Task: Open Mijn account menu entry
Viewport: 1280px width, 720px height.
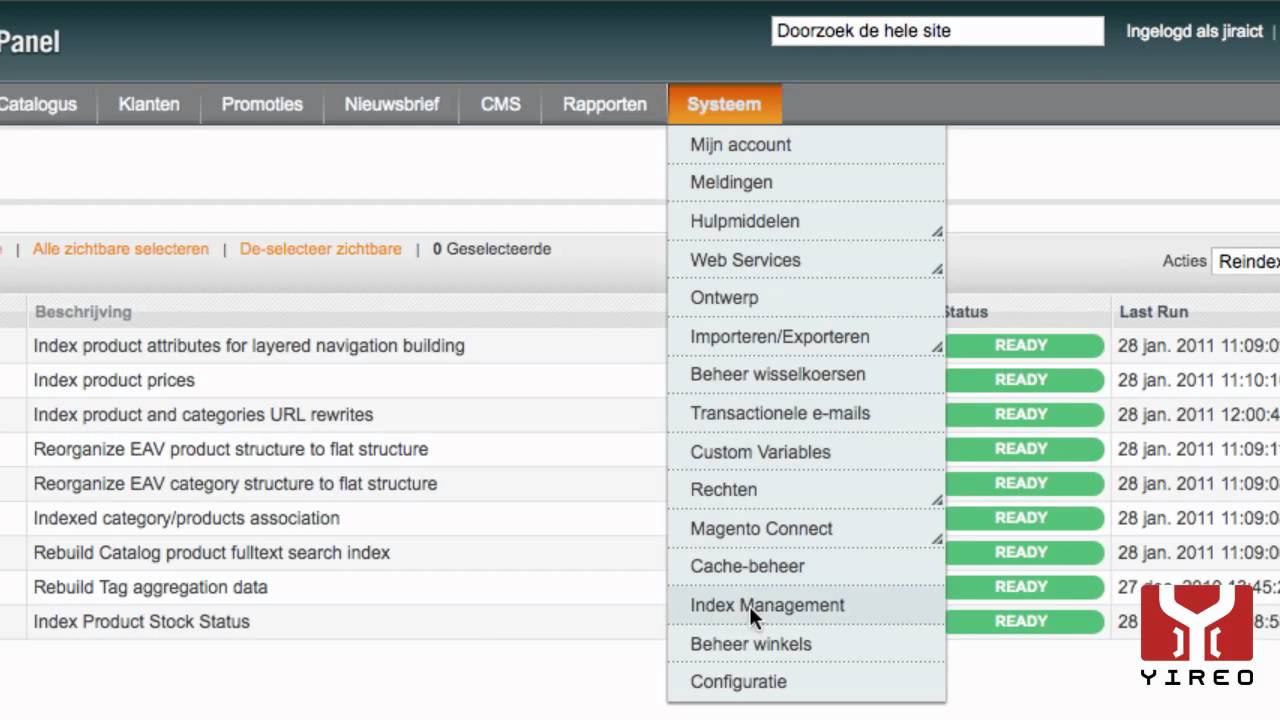Action: [740, 145]
